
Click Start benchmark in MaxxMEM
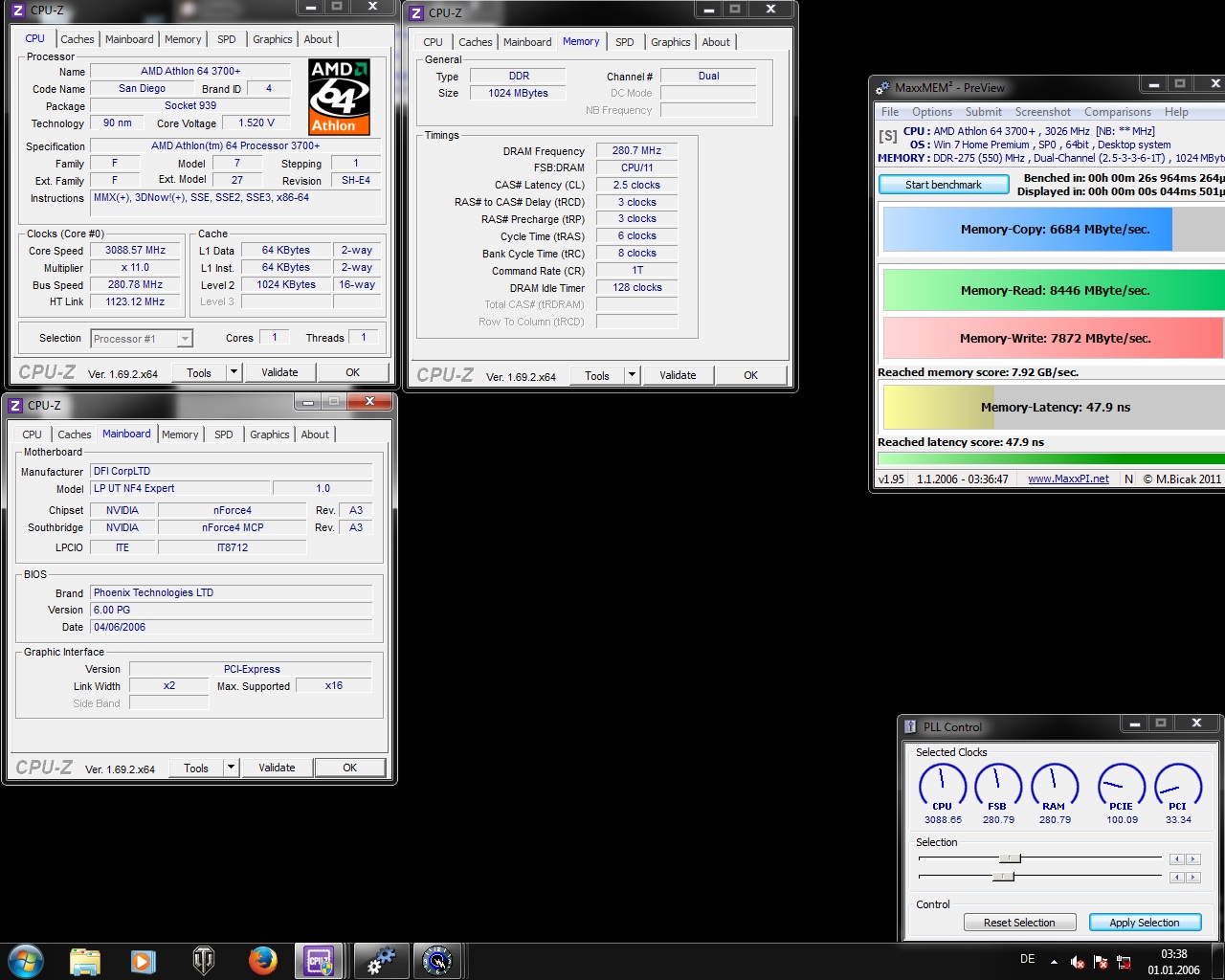[x=944, y=185]
